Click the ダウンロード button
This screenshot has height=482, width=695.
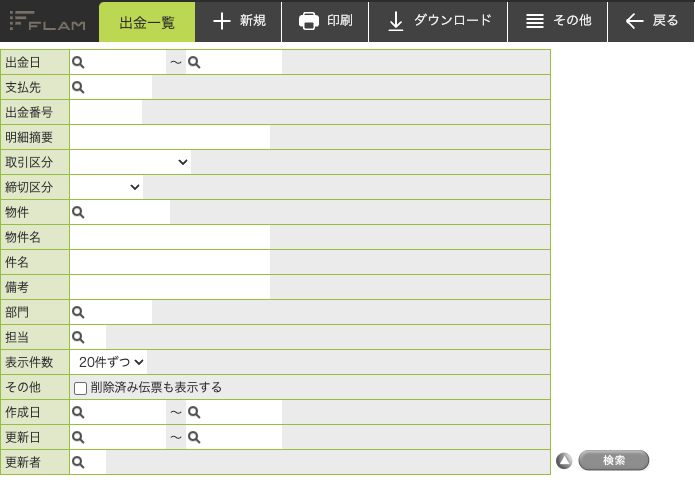438,21
